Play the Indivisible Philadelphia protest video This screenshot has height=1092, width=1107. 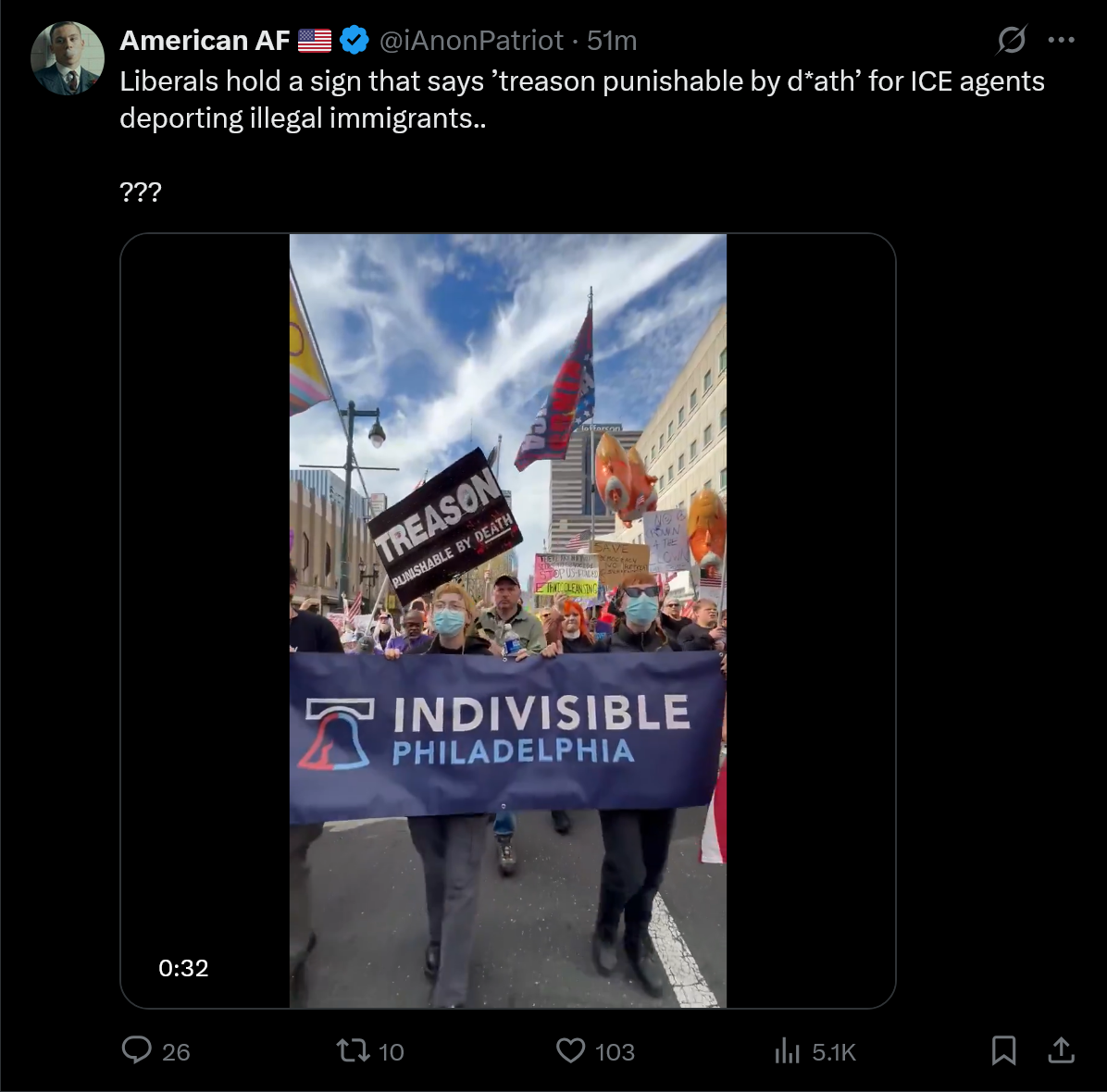[x=507, y=620]
